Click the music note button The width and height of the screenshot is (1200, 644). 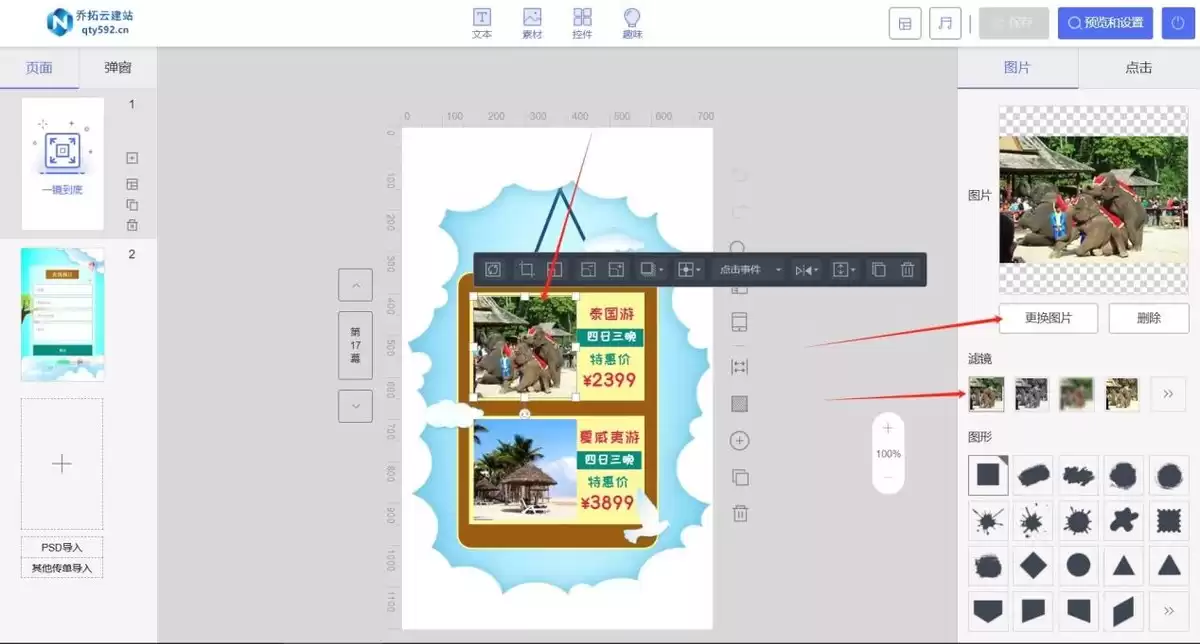pyautogui.click(x=944, y=23)
